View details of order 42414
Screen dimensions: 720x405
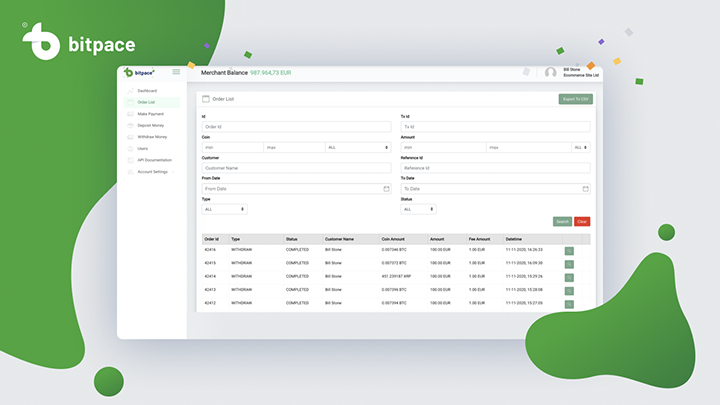point(569,277)
